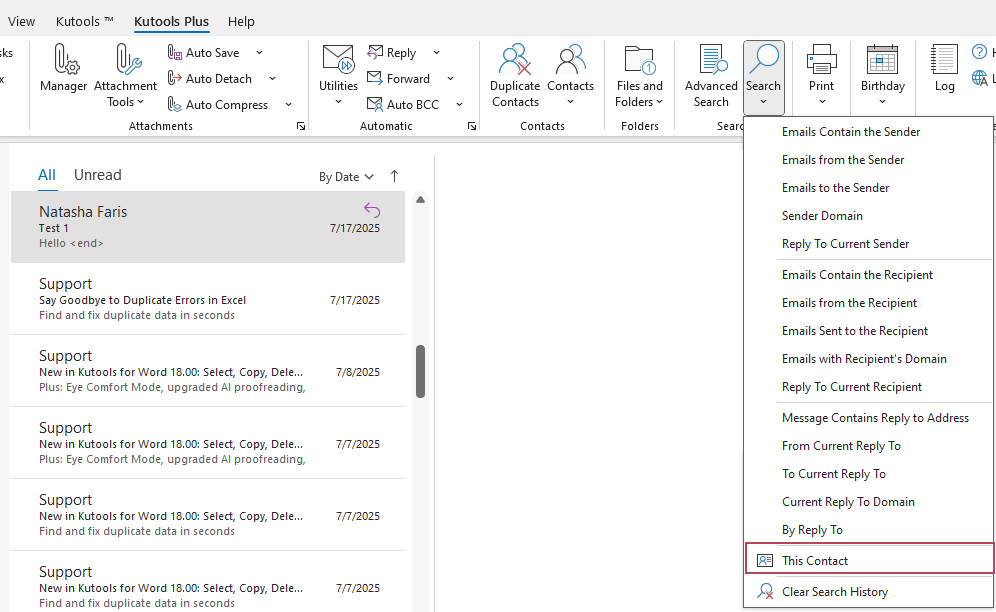Click the replied arrow icon on Natasha Faris email
996x612 pixels.
point(372,210)
